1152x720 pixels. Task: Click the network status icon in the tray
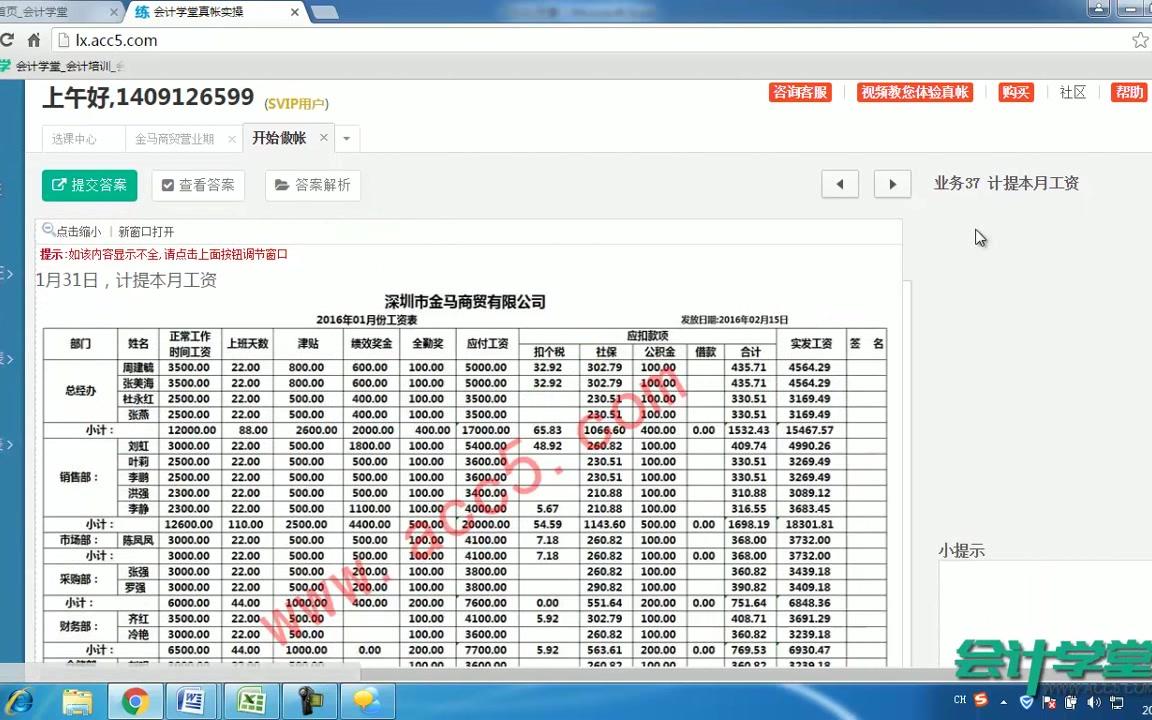[x=1116, y=701]
